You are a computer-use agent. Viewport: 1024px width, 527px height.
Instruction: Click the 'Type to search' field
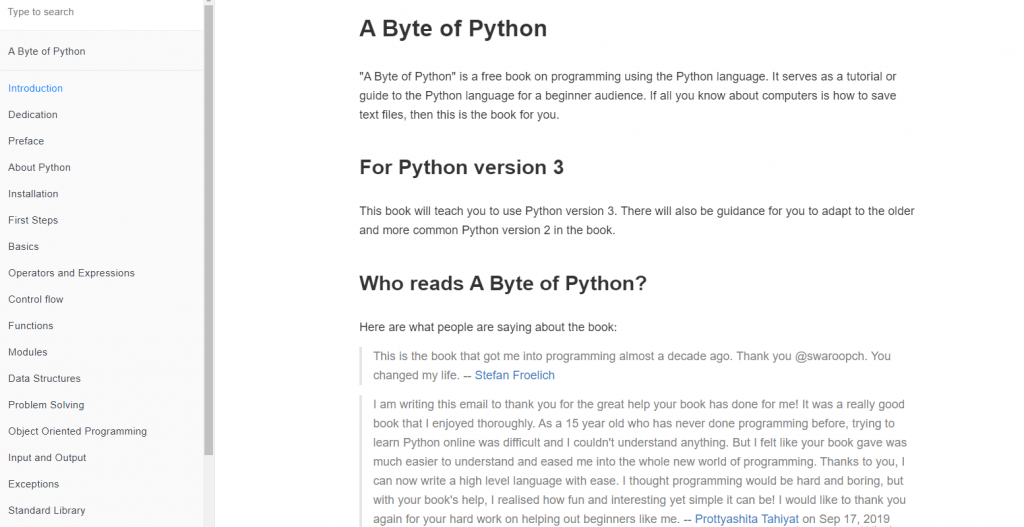101,12
